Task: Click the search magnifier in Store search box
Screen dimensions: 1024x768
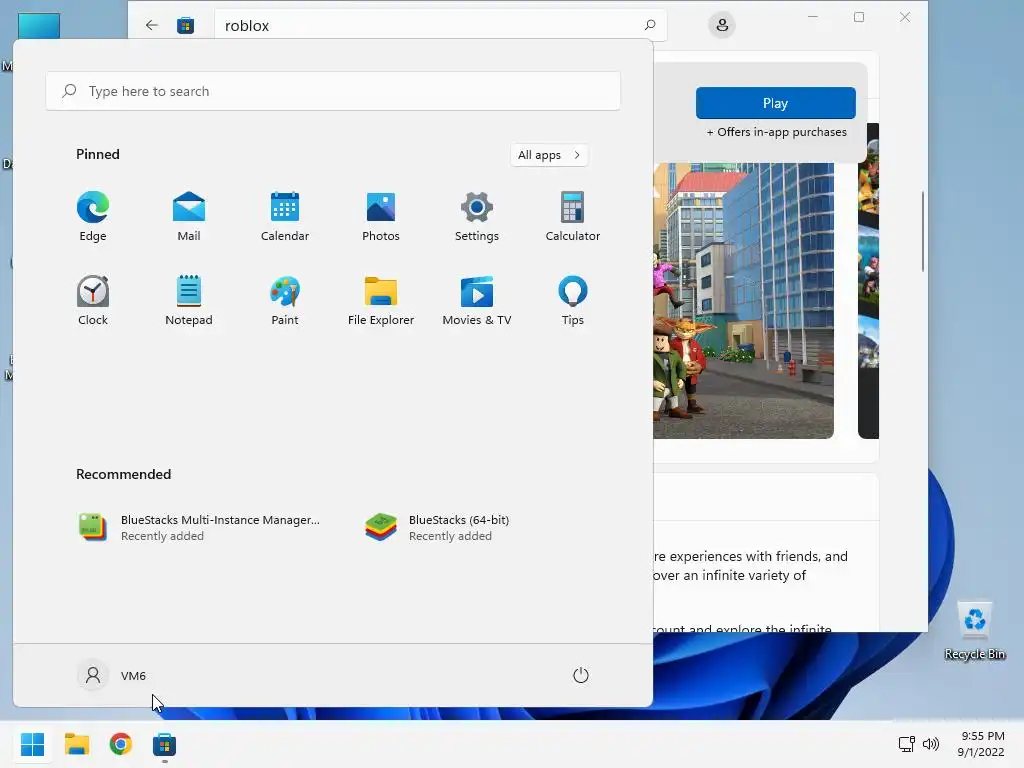Action: [649, 25]
